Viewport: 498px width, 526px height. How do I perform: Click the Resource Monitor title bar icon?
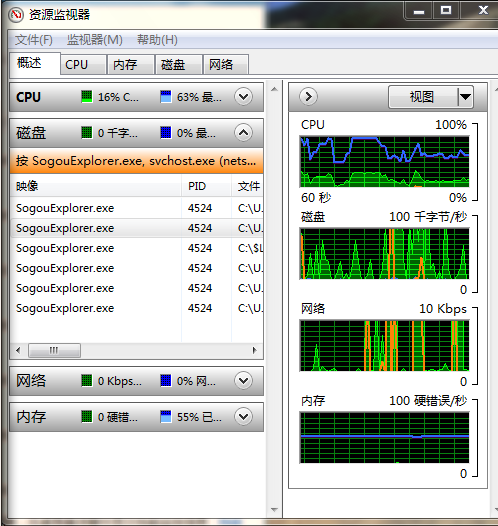pyautogui.click(x=16, y=15)
